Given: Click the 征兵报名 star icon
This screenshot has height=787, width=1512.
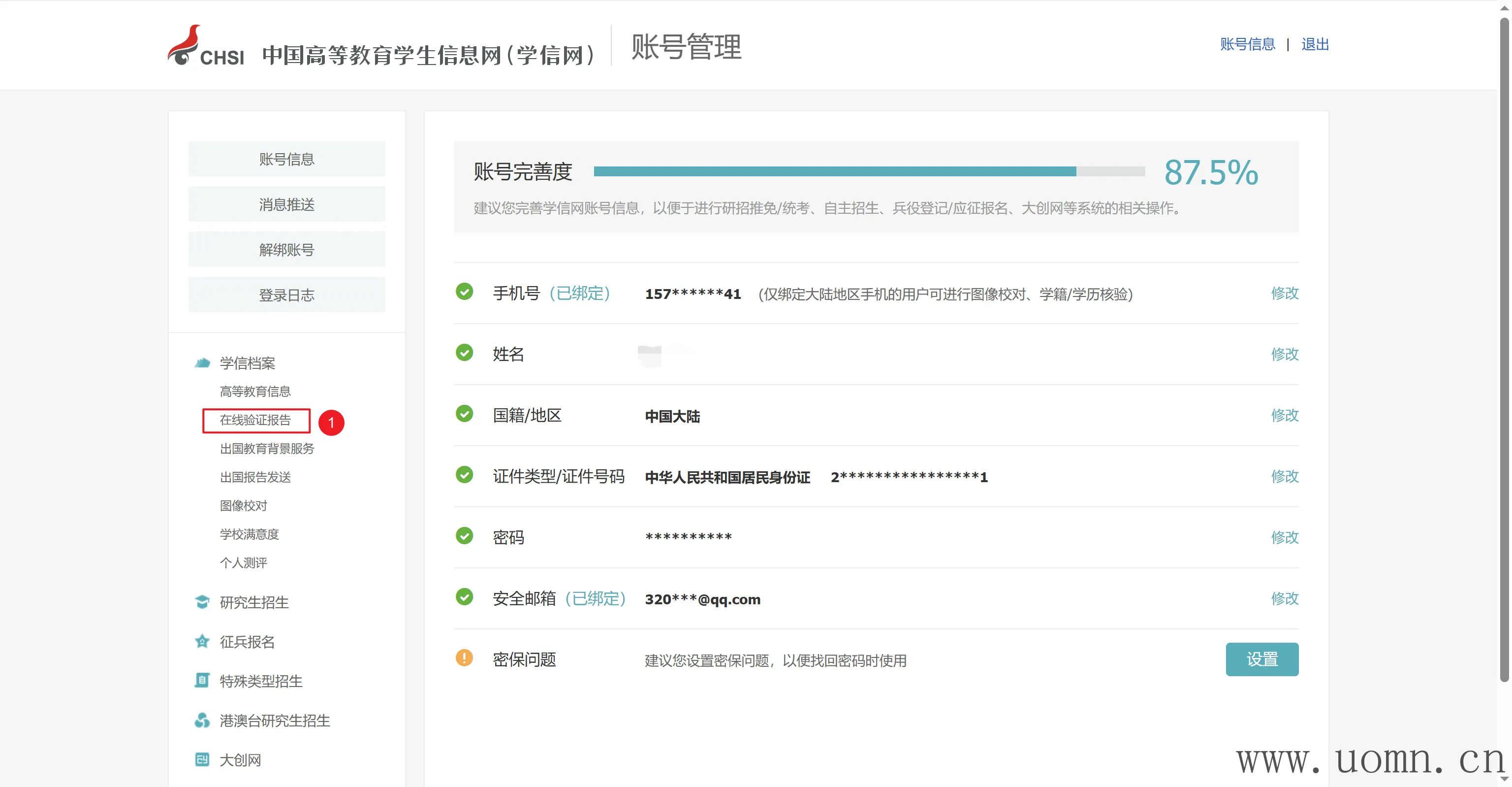Looking at the screenshot, I should [202, 641].
